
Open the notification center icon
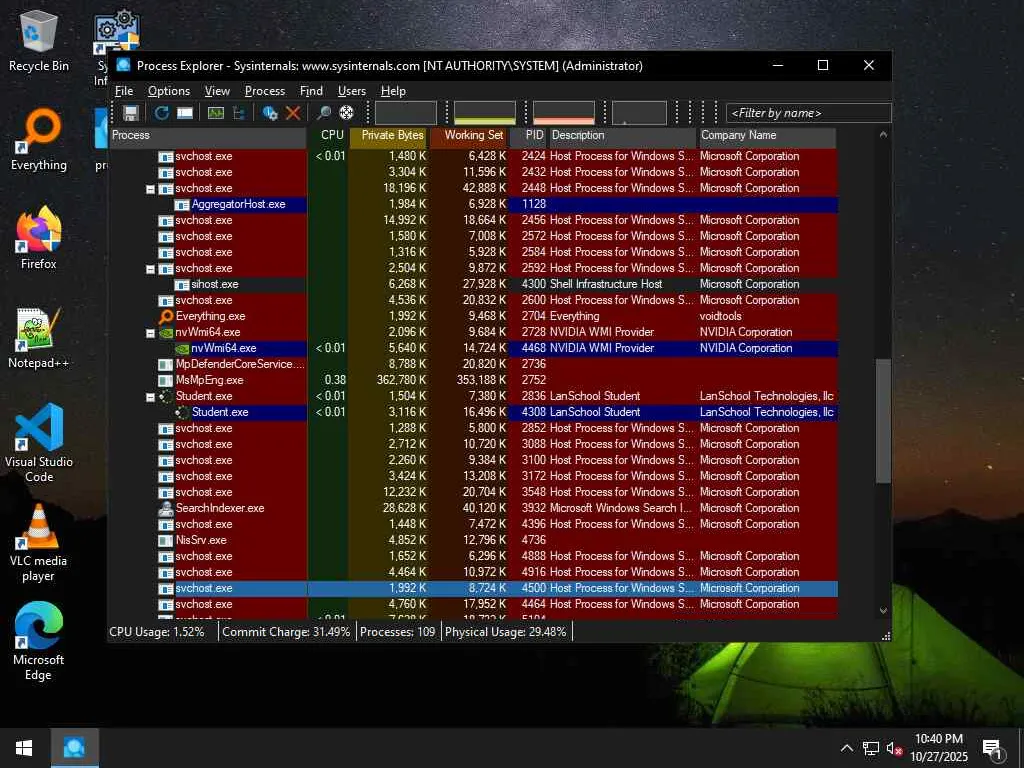click(x=993, y=749)
